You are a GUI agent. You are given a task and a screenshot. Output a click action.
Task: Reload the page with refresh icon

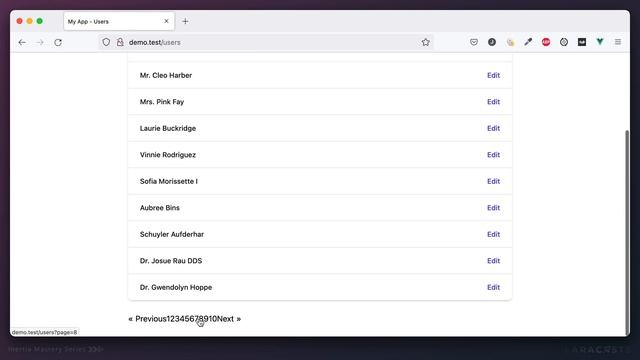(x=58, y=42)
